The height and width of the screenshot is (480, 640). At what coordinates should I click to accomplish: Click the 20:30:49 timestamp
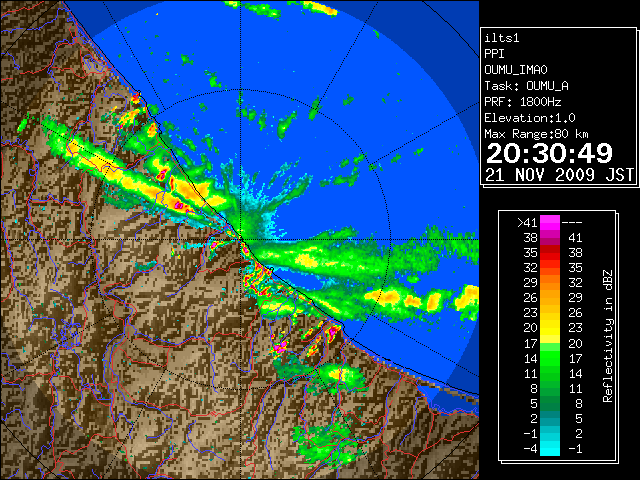pyautogui.click(x=549, y=153)
